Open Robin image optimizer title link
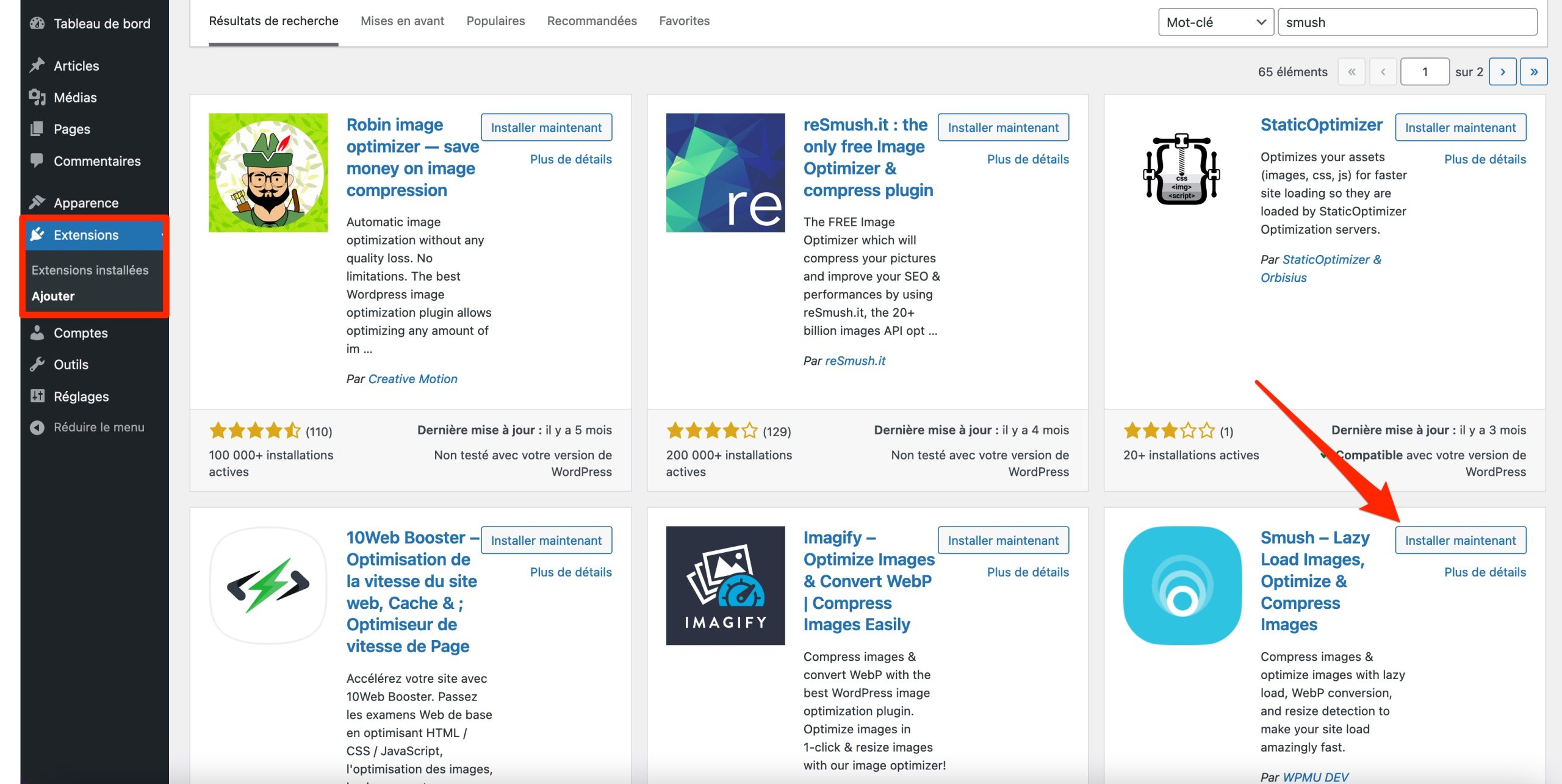1562x784 pixels. pos(412,157)
